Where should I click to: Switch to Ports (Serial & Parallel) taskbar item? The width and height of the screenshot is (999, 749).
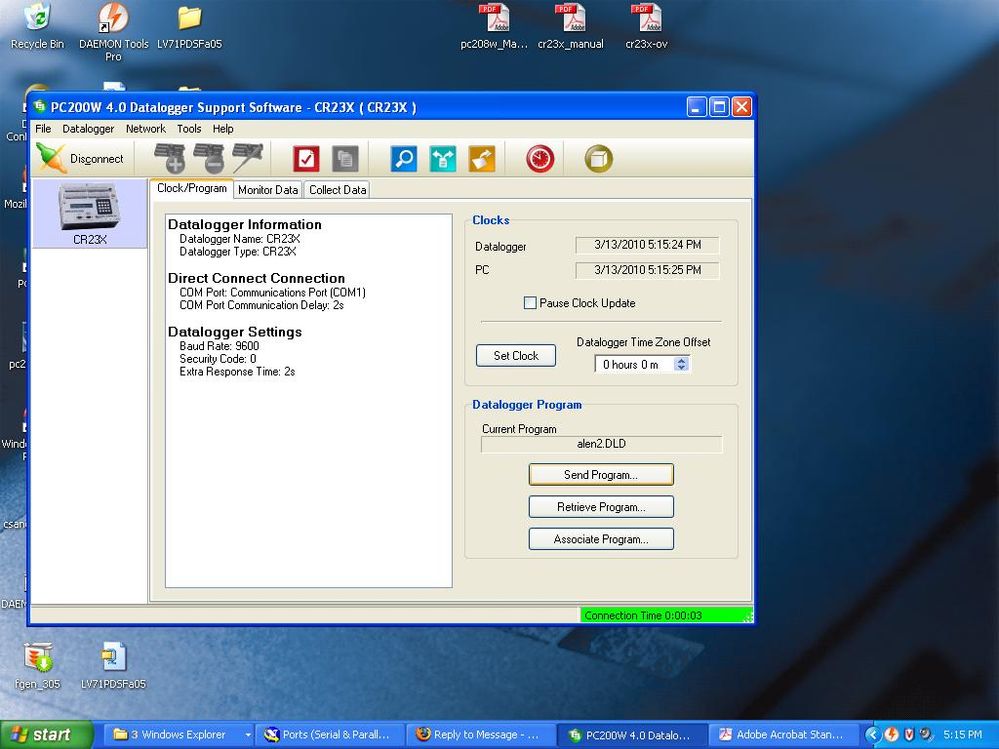[x=330, y=734]
